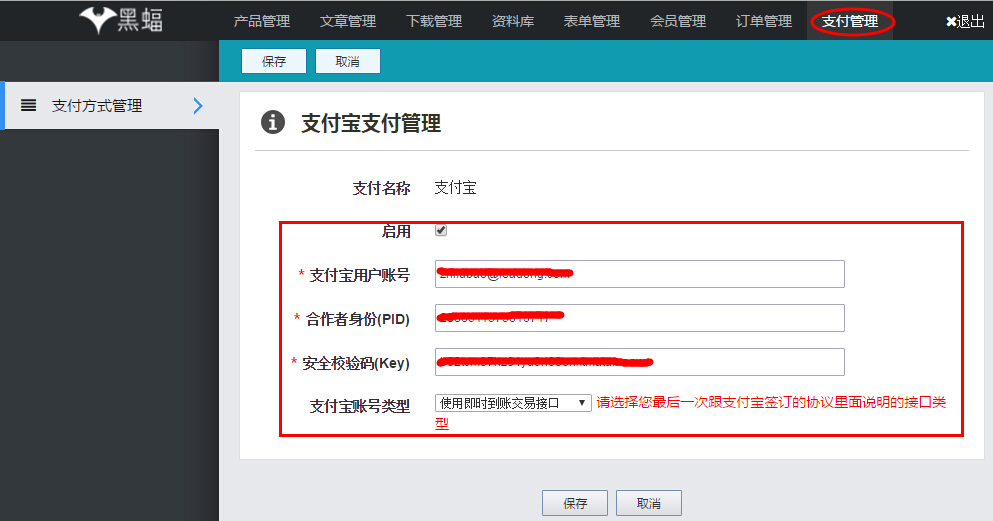
Task: Open the 产品管理 menu
Action: click(x=262, y=22)
